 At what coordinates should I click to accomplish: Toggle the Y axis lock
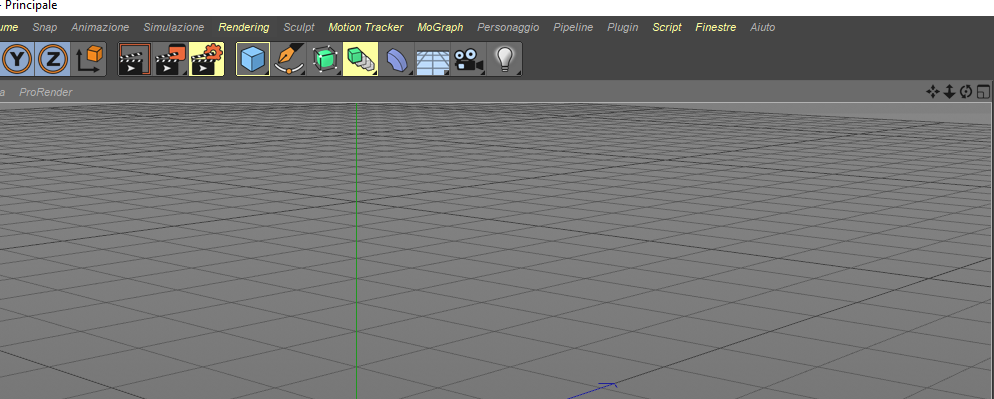pos(16,59)
